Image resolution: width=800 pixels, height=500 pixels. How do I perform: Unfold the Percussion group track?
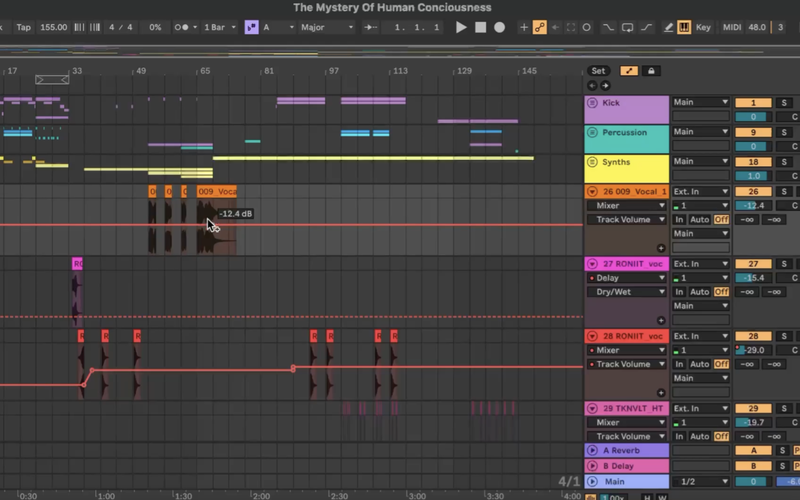pos(592,132)
